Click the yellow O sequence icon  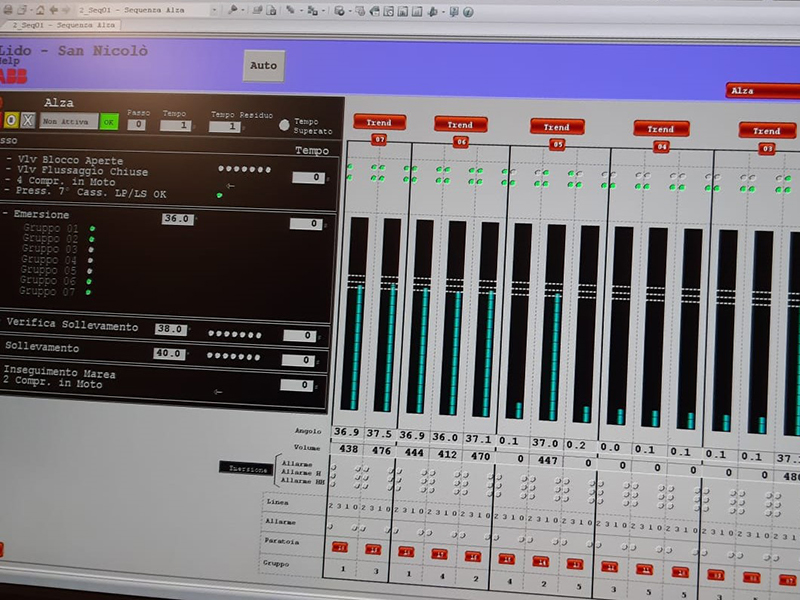click(11, 120)
